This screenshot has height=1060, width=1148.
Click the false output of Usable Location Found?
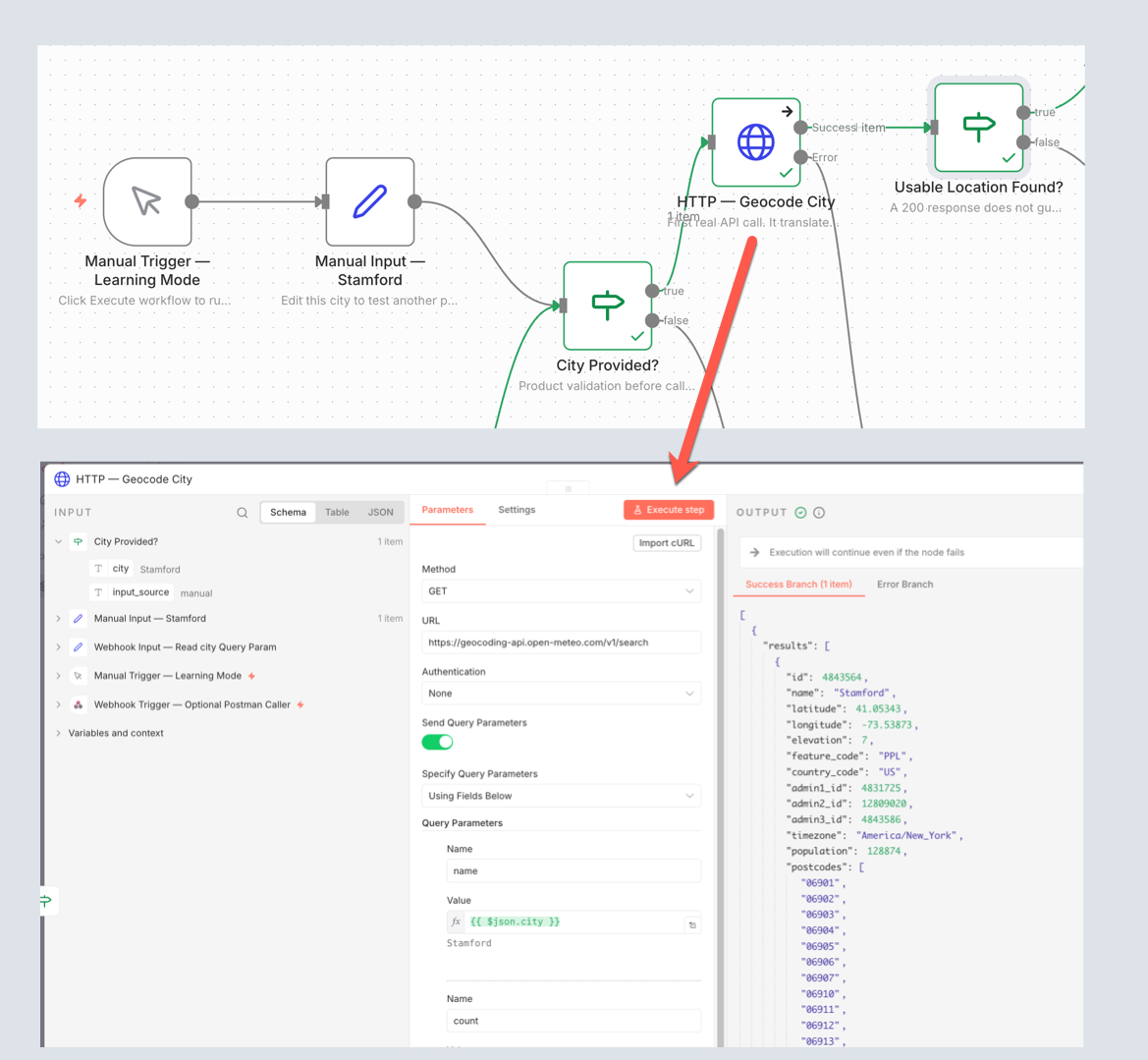click(1023, 142)
